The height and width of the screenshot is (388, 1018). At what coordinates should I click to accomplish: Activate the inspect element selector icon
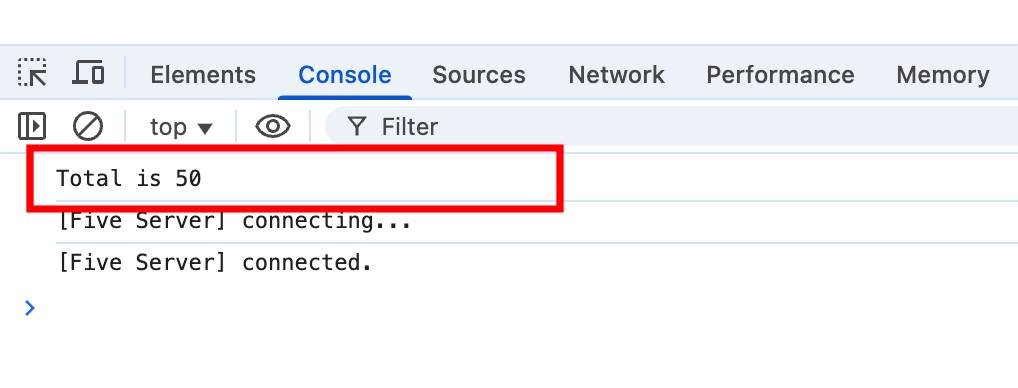tap(32, 73)
